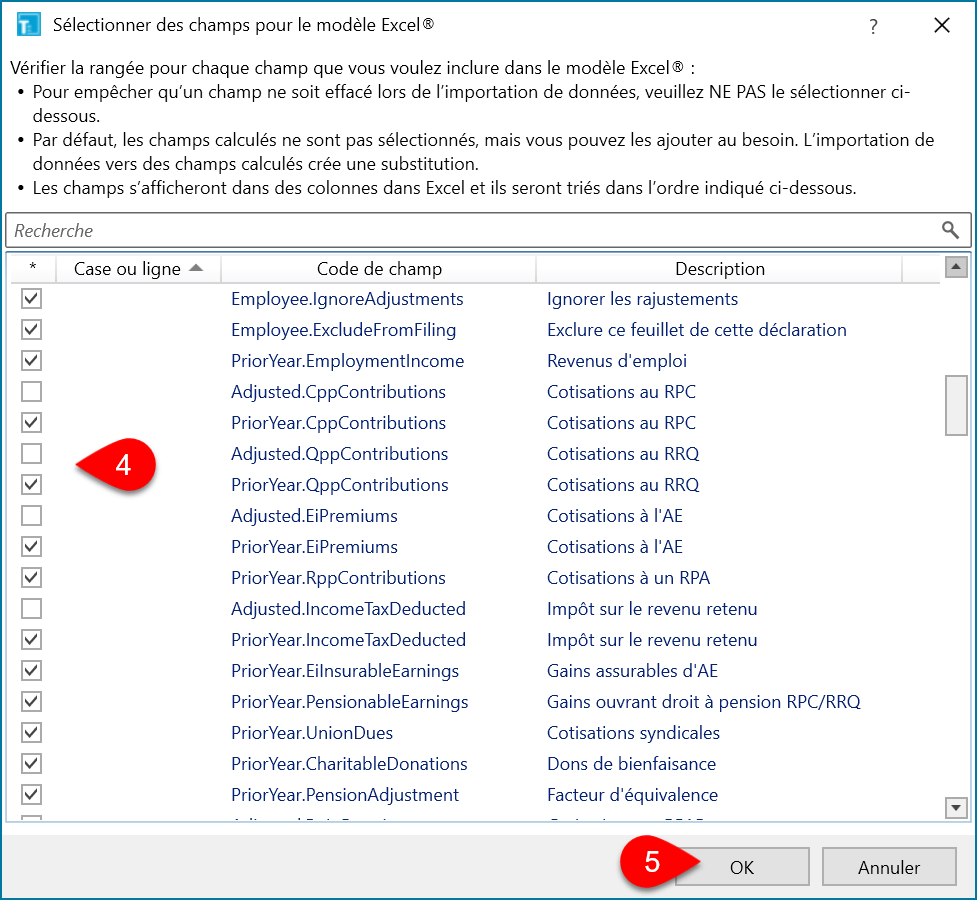Viewport: 977px width, 900px height.
Task: Click the asterisk column header
Action: pos(32,269)
